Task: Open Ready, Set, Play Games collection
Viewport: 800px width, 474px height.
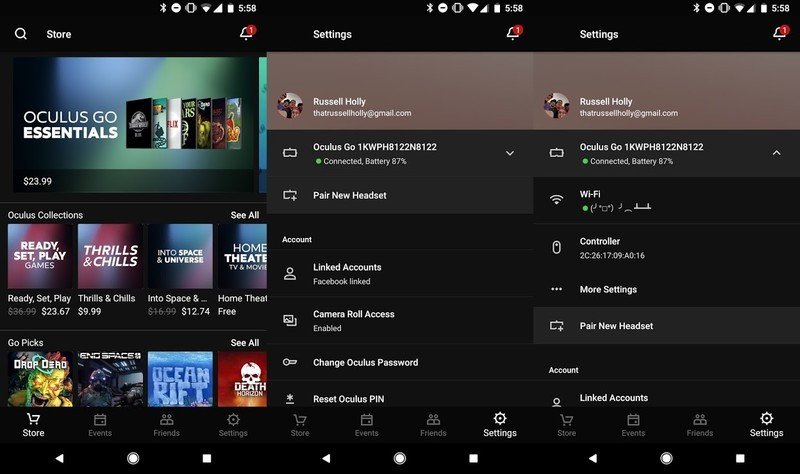Action: 40,256
